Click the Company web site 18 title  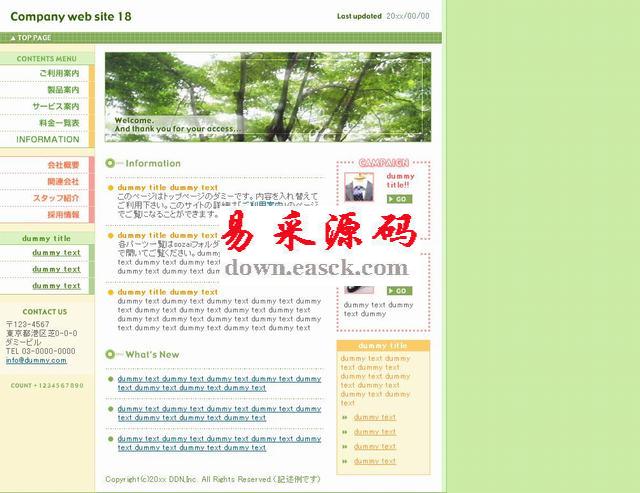tap(71, 16)
